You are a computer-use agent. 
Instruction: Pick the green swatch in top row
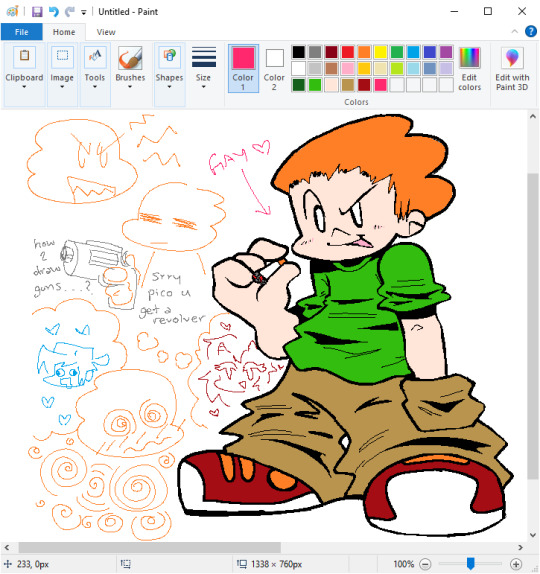click(x=397, y=52)
